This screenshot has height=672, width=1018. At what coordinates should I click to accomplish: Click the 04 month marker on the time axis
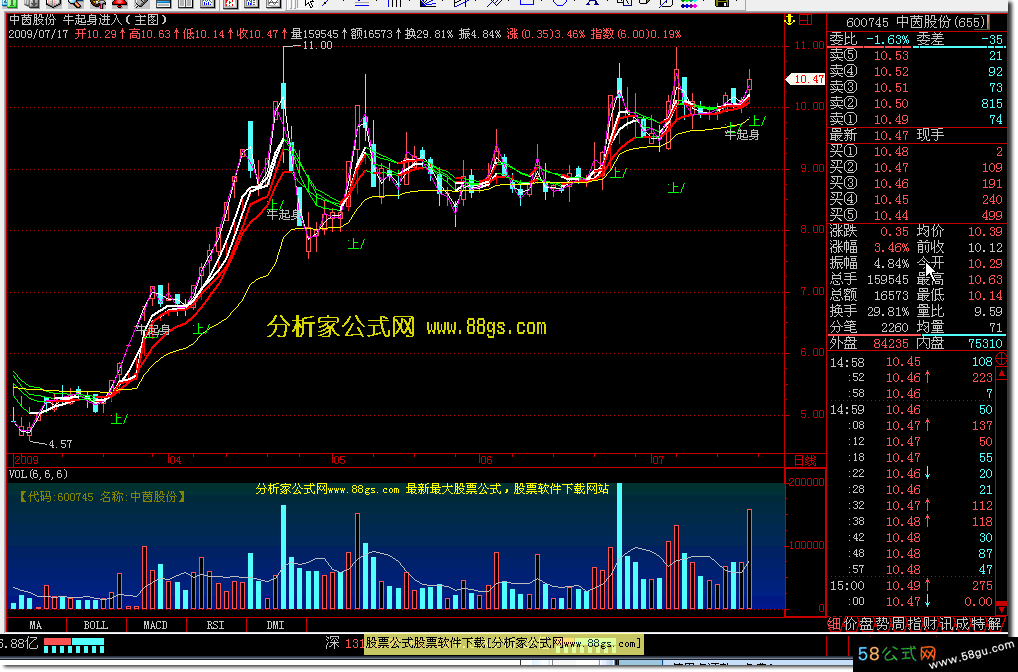pyautogui.click(x=175, y=460)
